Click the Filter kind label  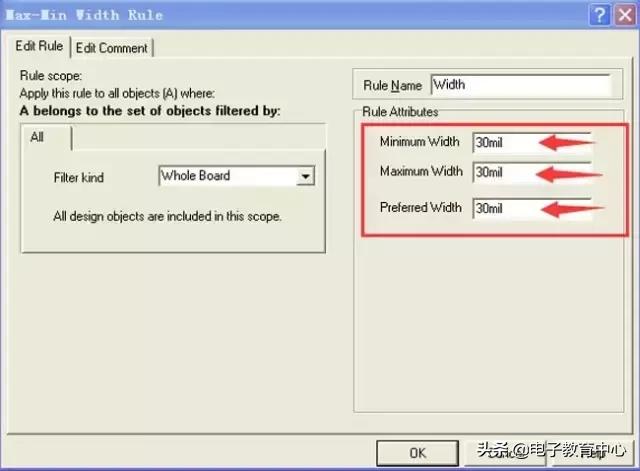(78, 178)
